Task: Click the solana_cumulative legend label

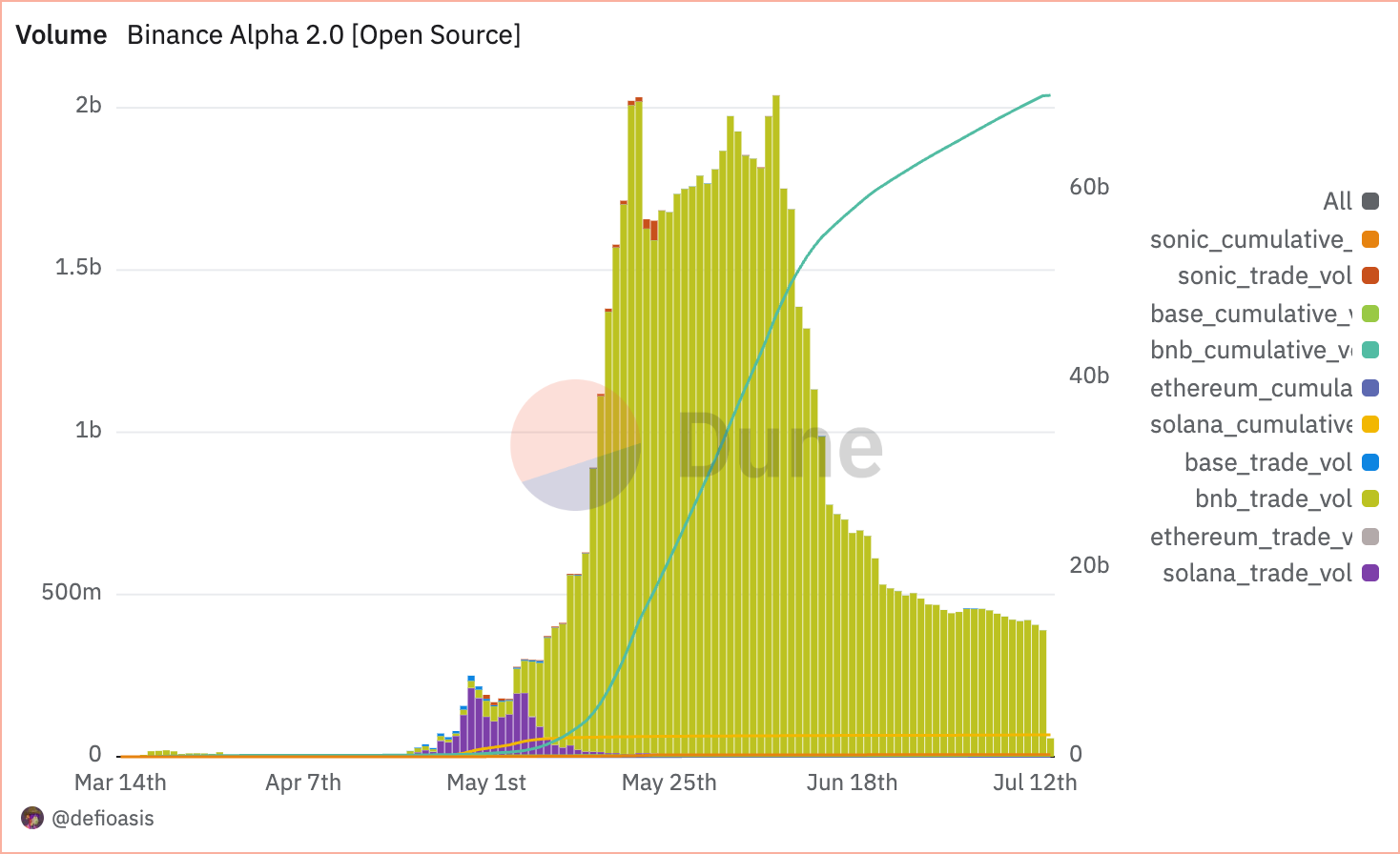Action: [x=1251, y=424]
